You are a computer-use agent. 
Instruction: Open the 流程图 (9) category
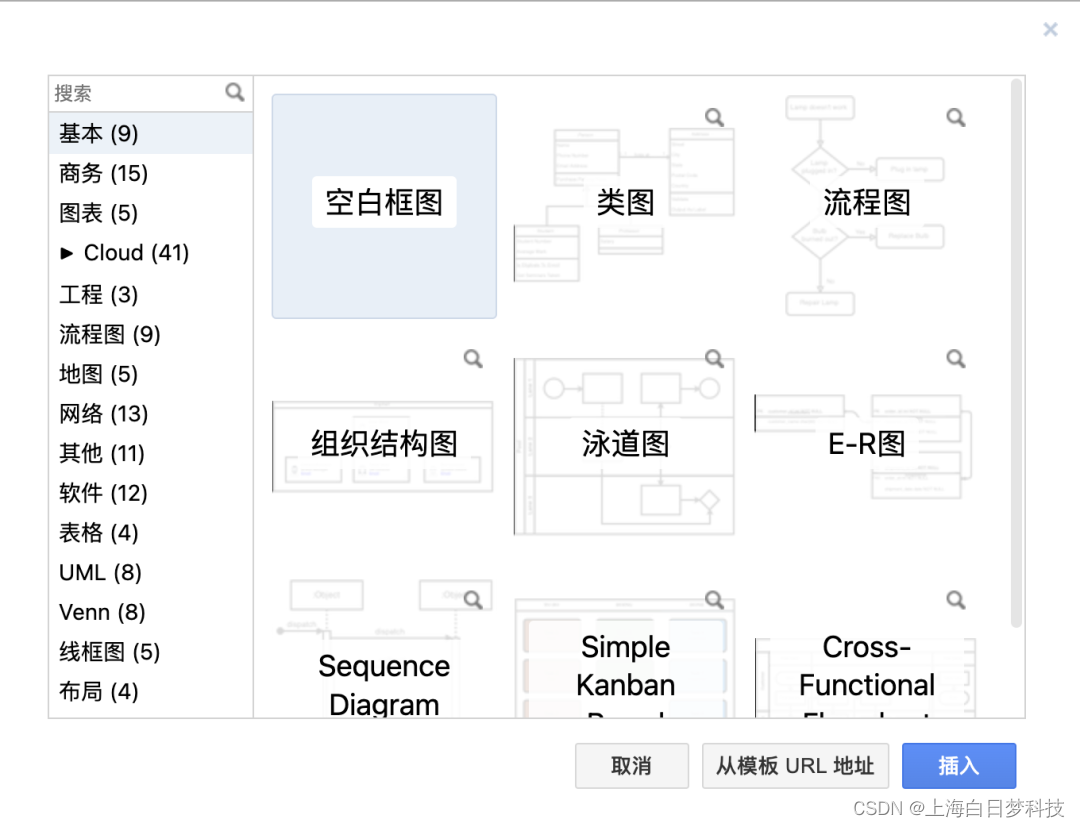110,334
